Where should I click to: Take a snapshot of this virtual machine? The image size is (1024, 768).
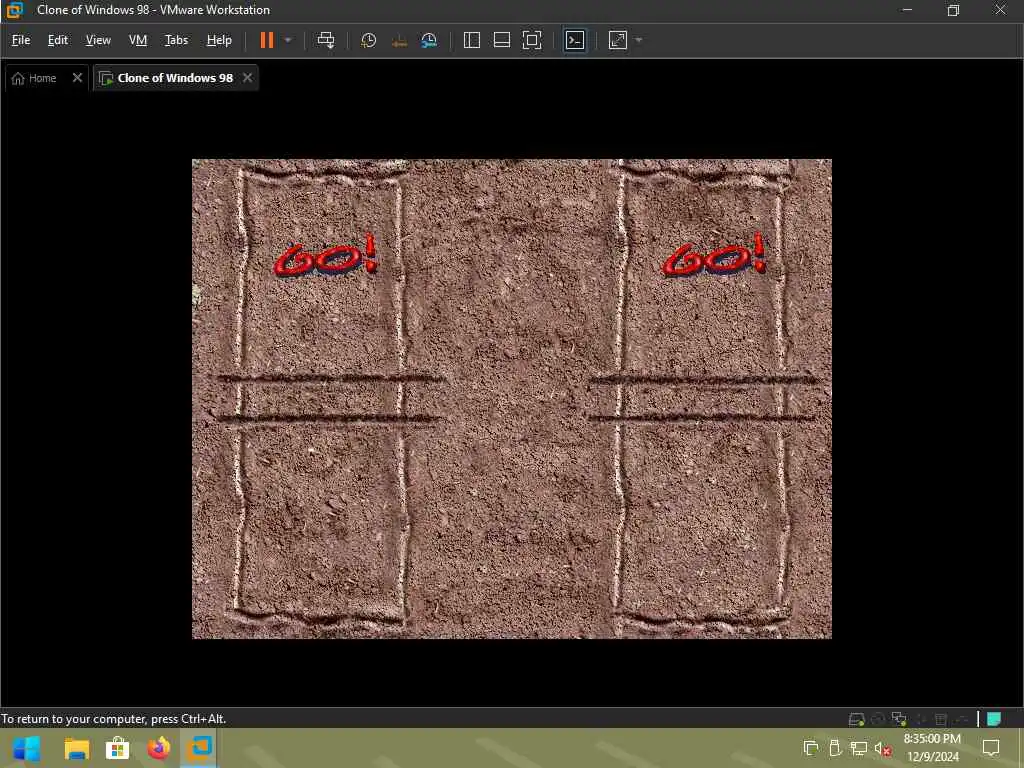[x=368, y=40]
